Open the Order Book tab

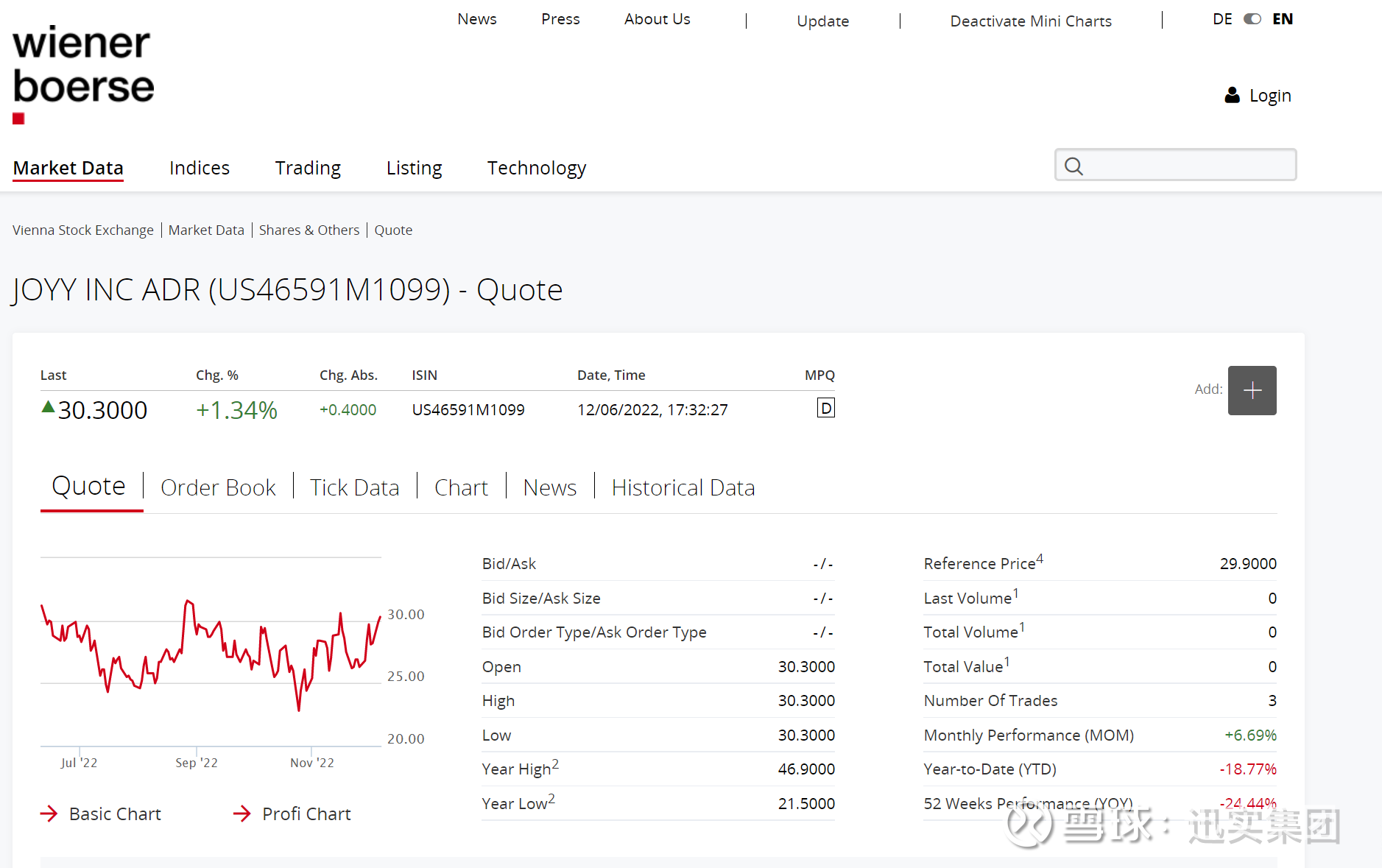click(218, 487)
